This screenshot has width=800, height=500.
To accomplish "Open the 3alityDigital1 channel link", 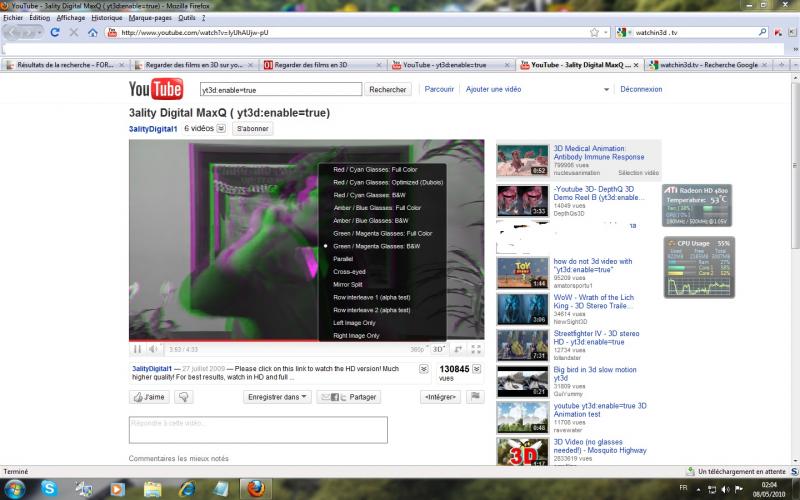I will pos(153,129).
